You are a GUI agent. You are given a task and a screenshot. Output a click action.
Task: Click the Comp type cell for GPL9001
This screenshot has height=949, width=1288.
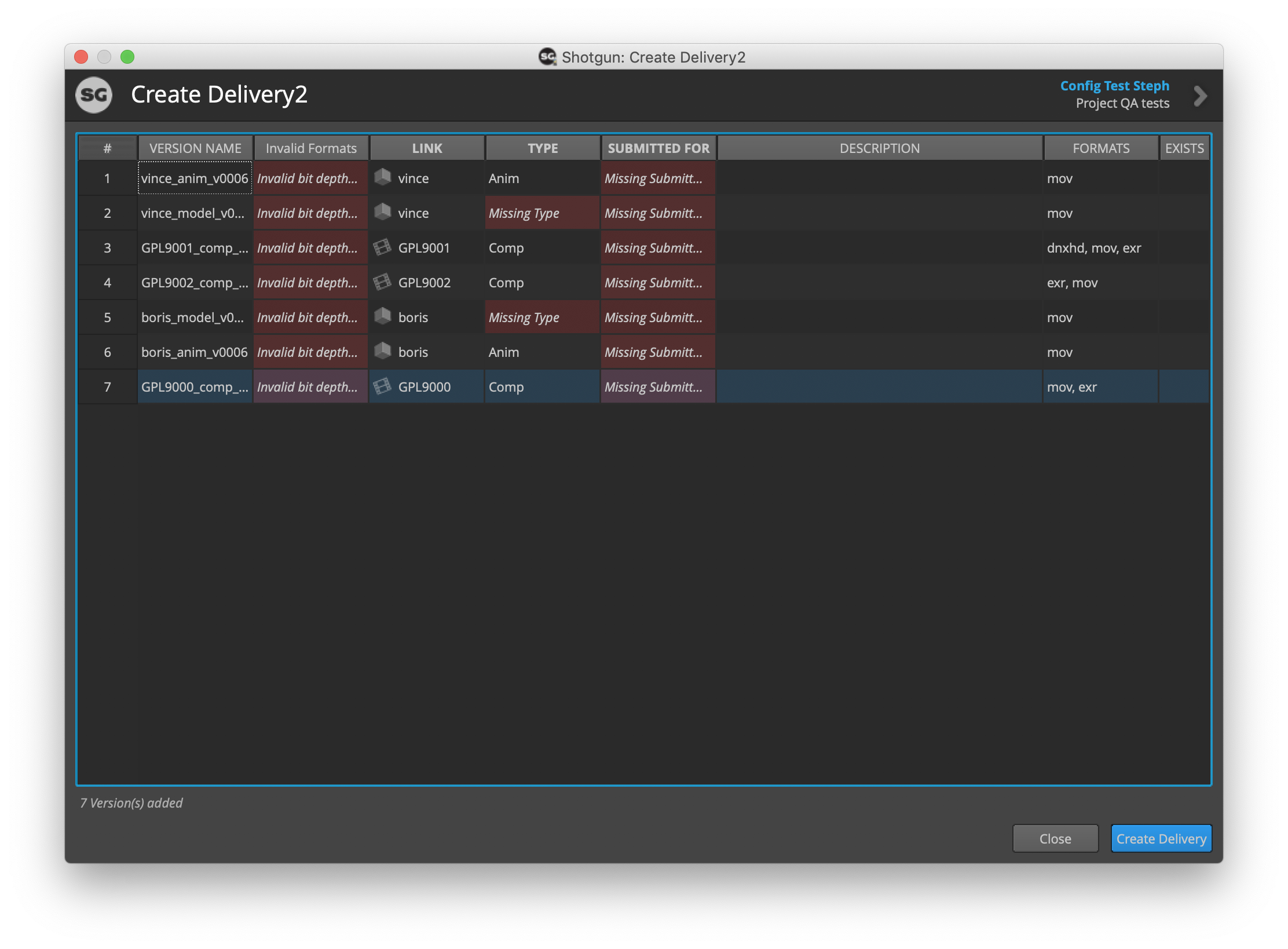[x=543, y=247]
